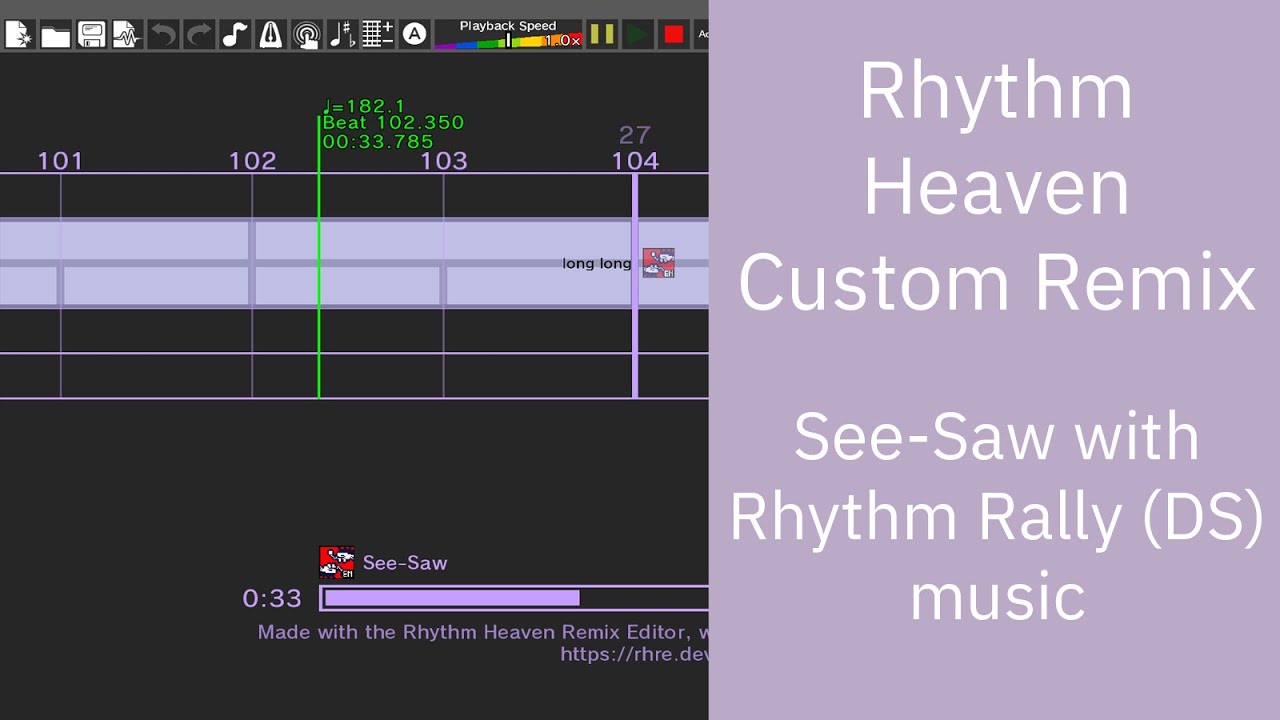Select the 'long long' cue label
1280x720 pixels.
click(597, 264)
